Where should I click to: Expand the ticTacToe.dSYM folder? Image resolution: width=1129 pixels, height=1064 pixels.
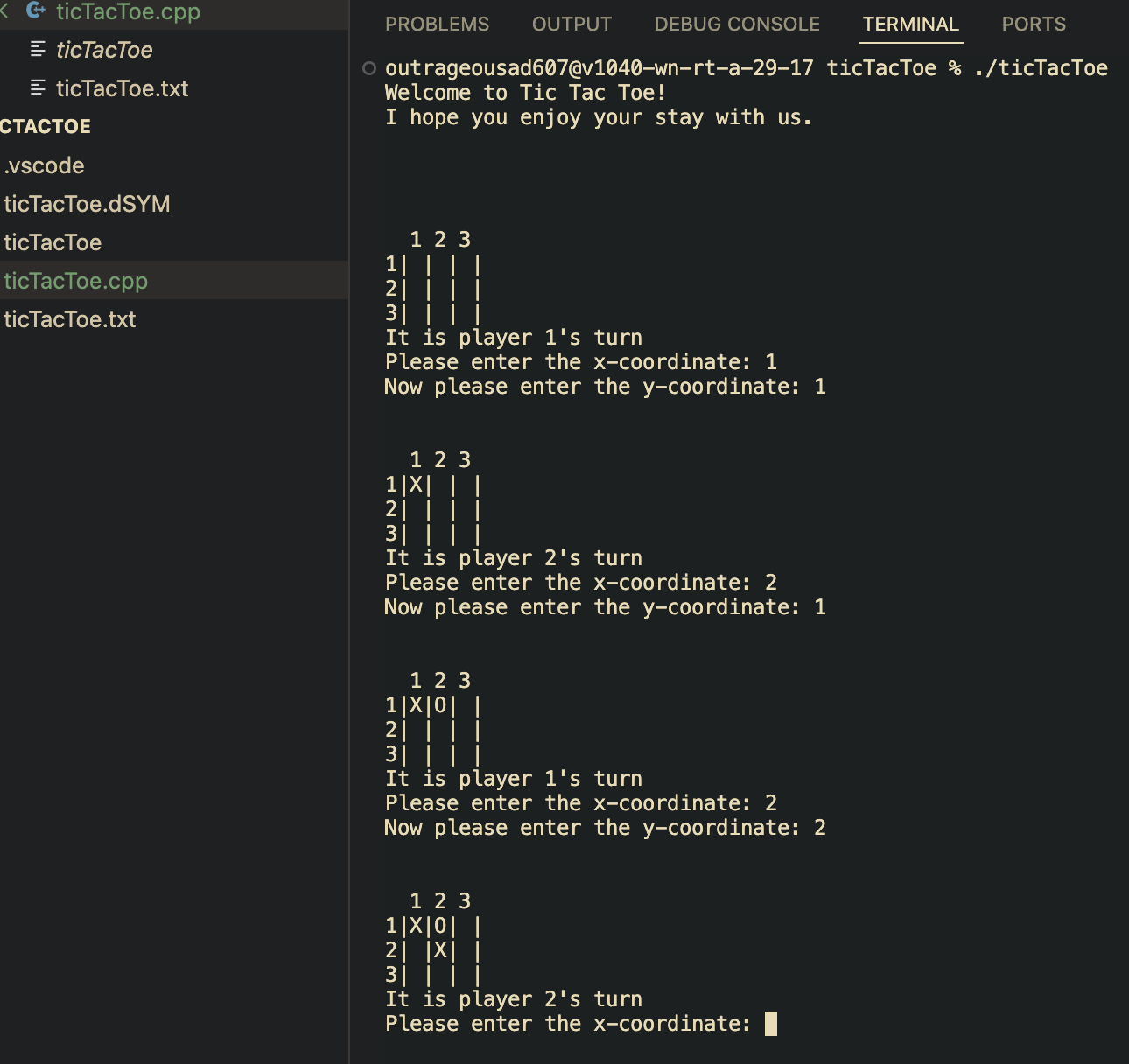[87, 204]
